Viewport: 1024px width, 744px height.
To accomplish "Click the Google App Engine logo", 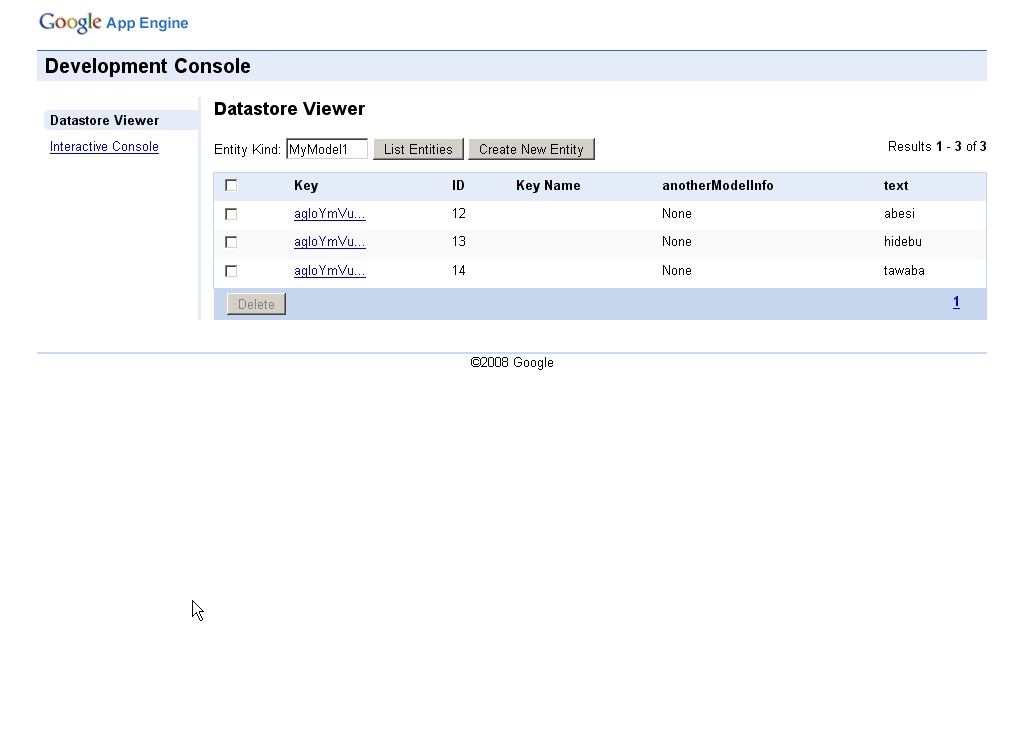I will click(x=114, y=22).
